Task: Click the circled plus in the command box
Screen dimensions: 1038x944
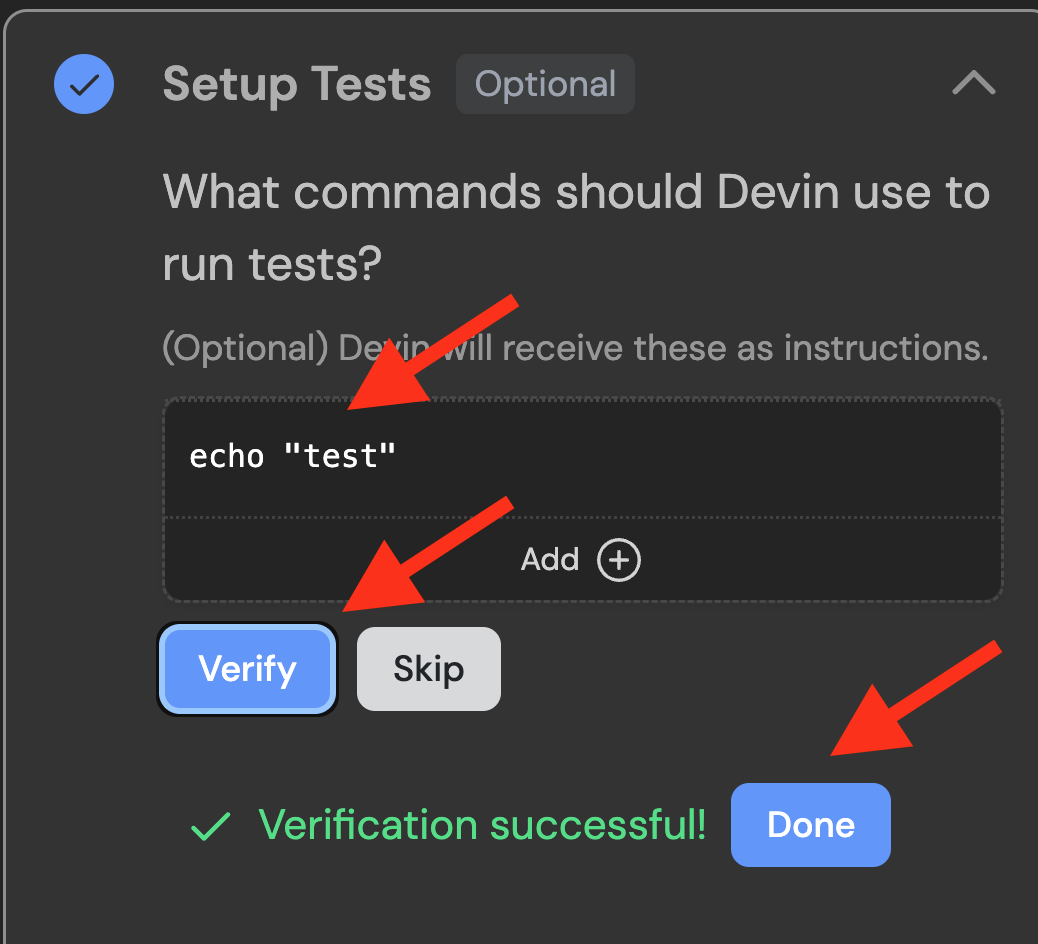Action: point(618,560)
